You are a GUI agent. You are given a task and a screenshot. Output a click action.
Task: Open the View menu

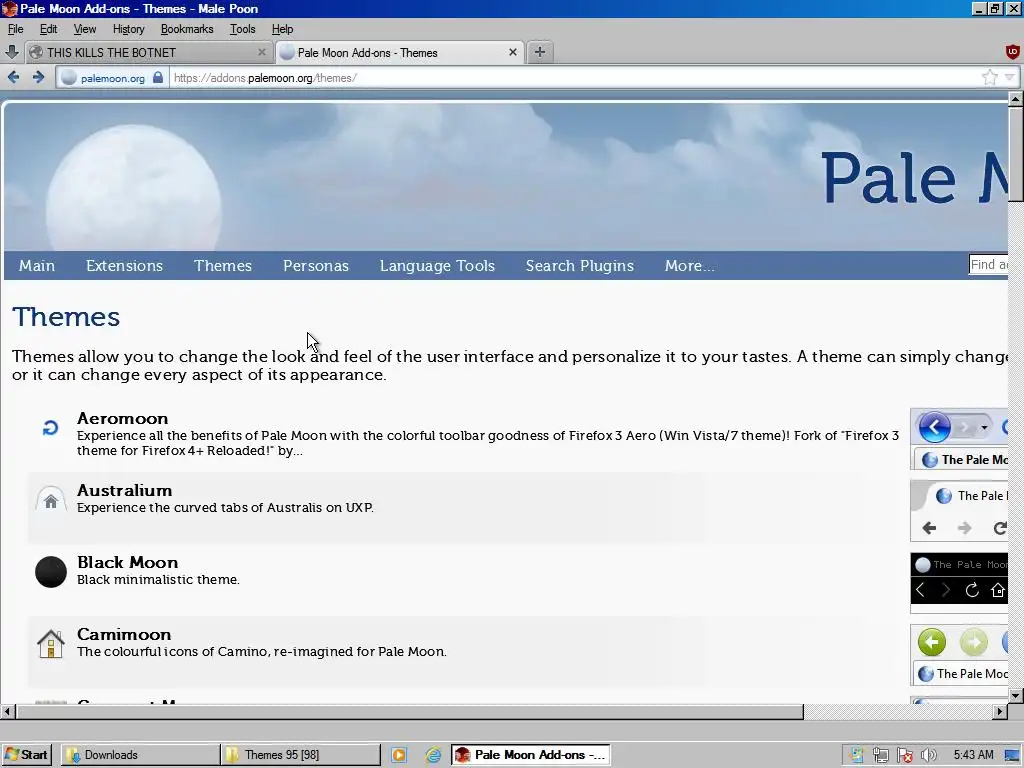tap(85, 29)
